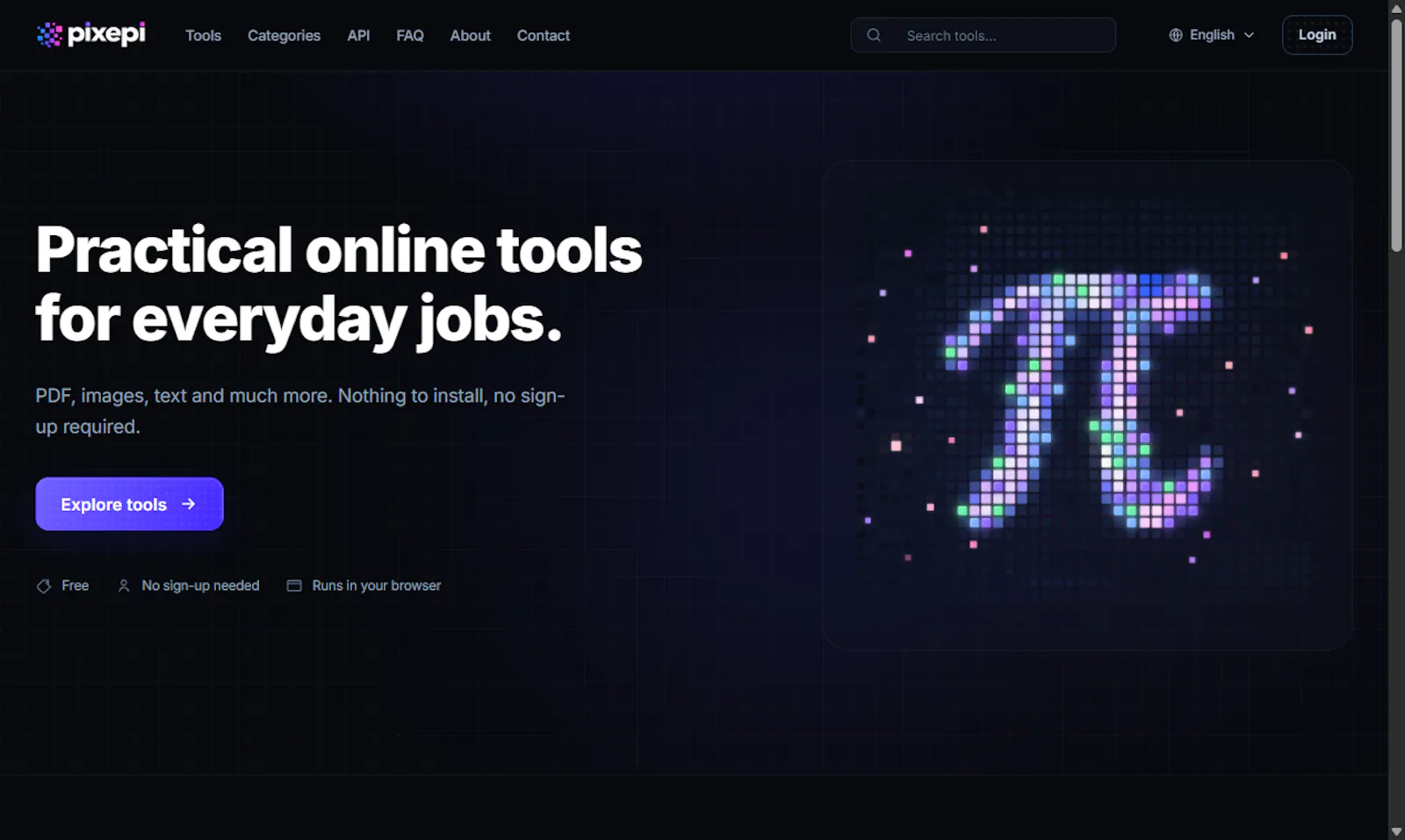Click the page vertical scrollbar thumb

coord(1396,135)
